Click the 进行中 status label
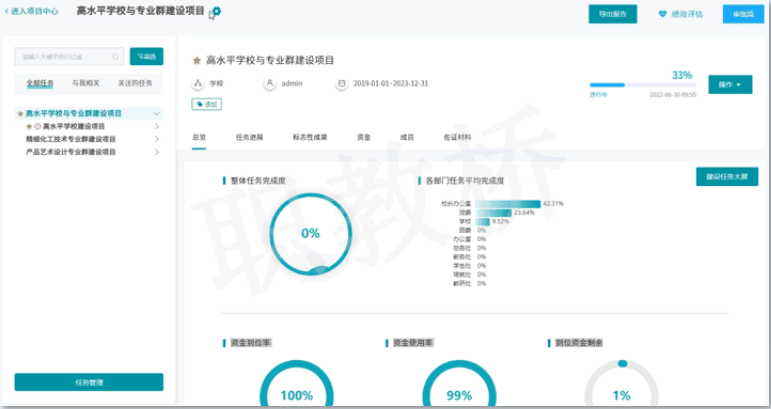 pos(598,94)
